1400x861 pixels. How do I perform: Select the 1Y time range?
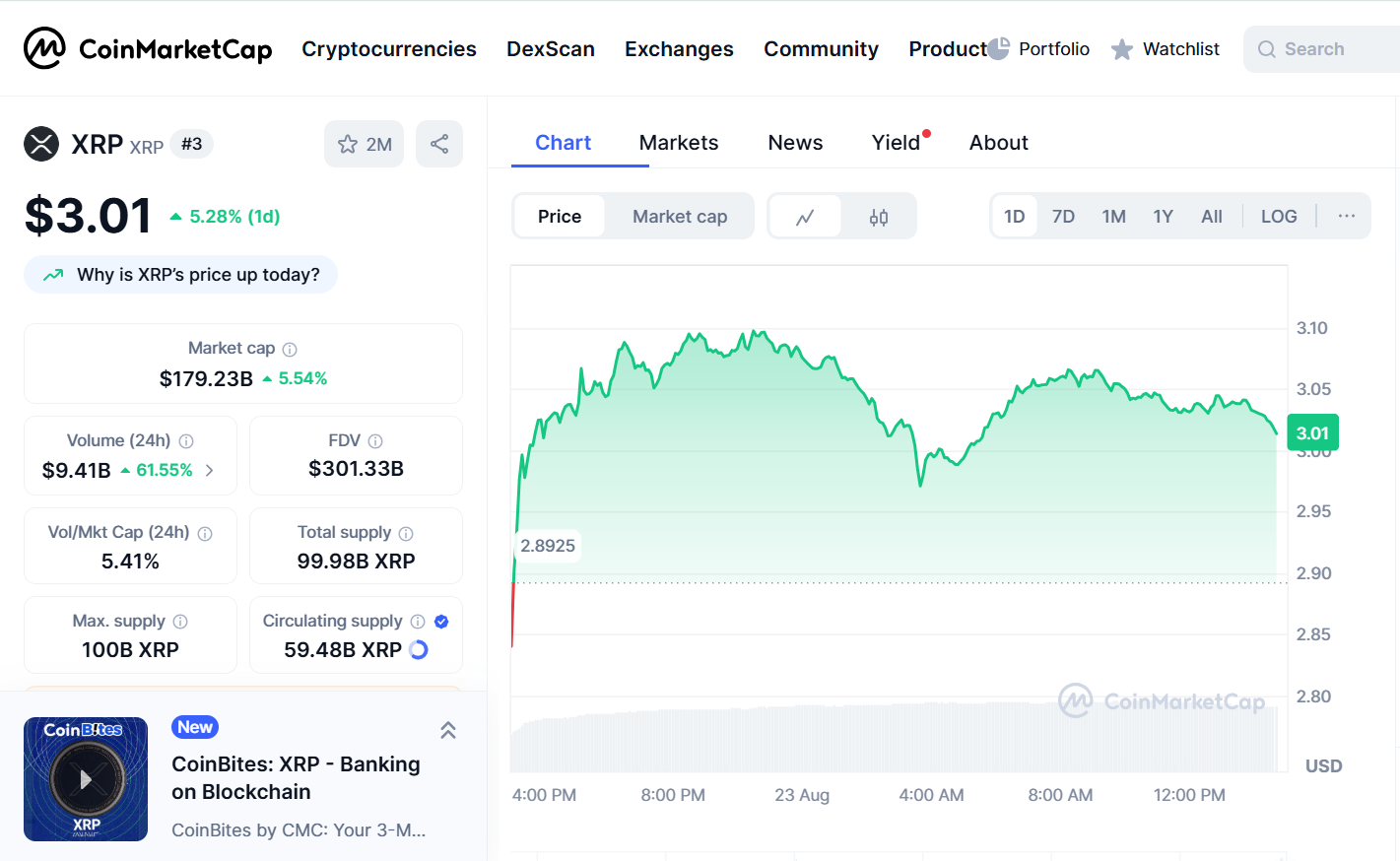(x=1164, y=217)
